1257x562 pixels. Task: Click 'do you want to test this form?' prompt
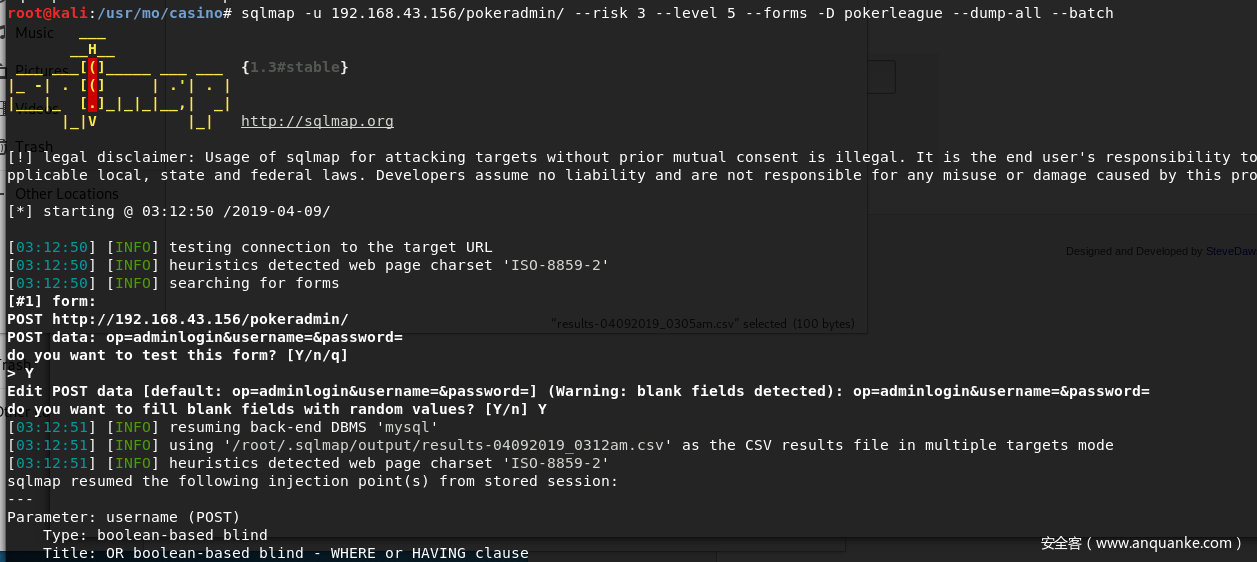click(178, 356)
